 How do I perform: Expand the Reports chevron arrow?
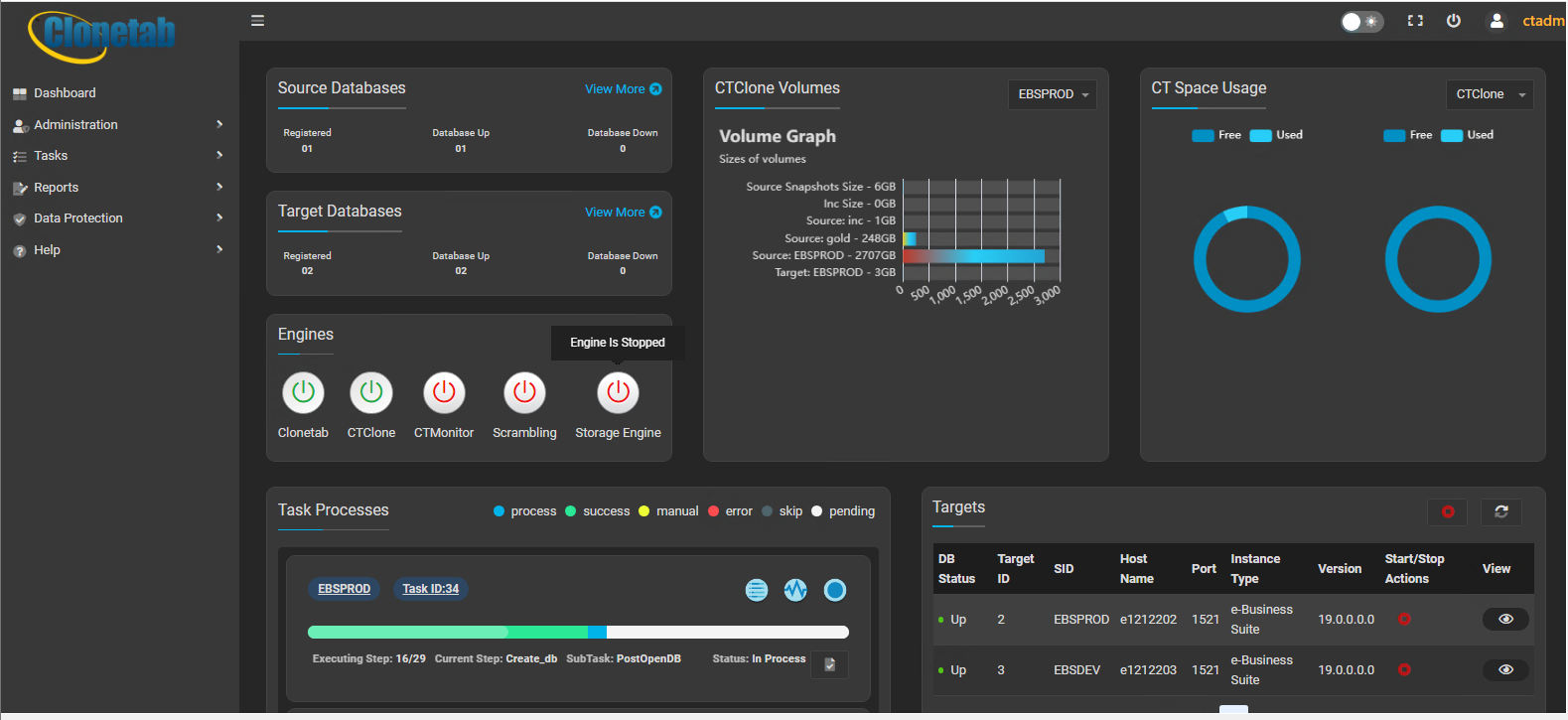(x=219, y=187)
